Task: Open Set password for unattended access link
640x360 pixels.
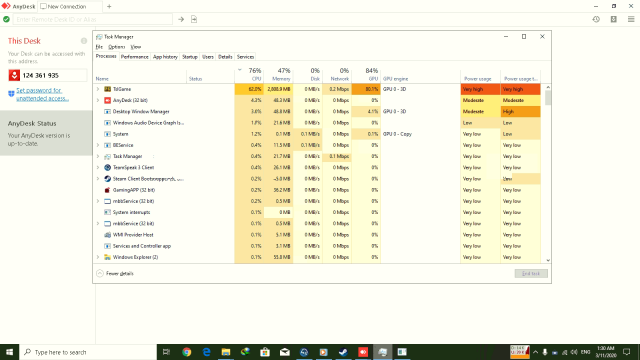Action: [42, 94]
